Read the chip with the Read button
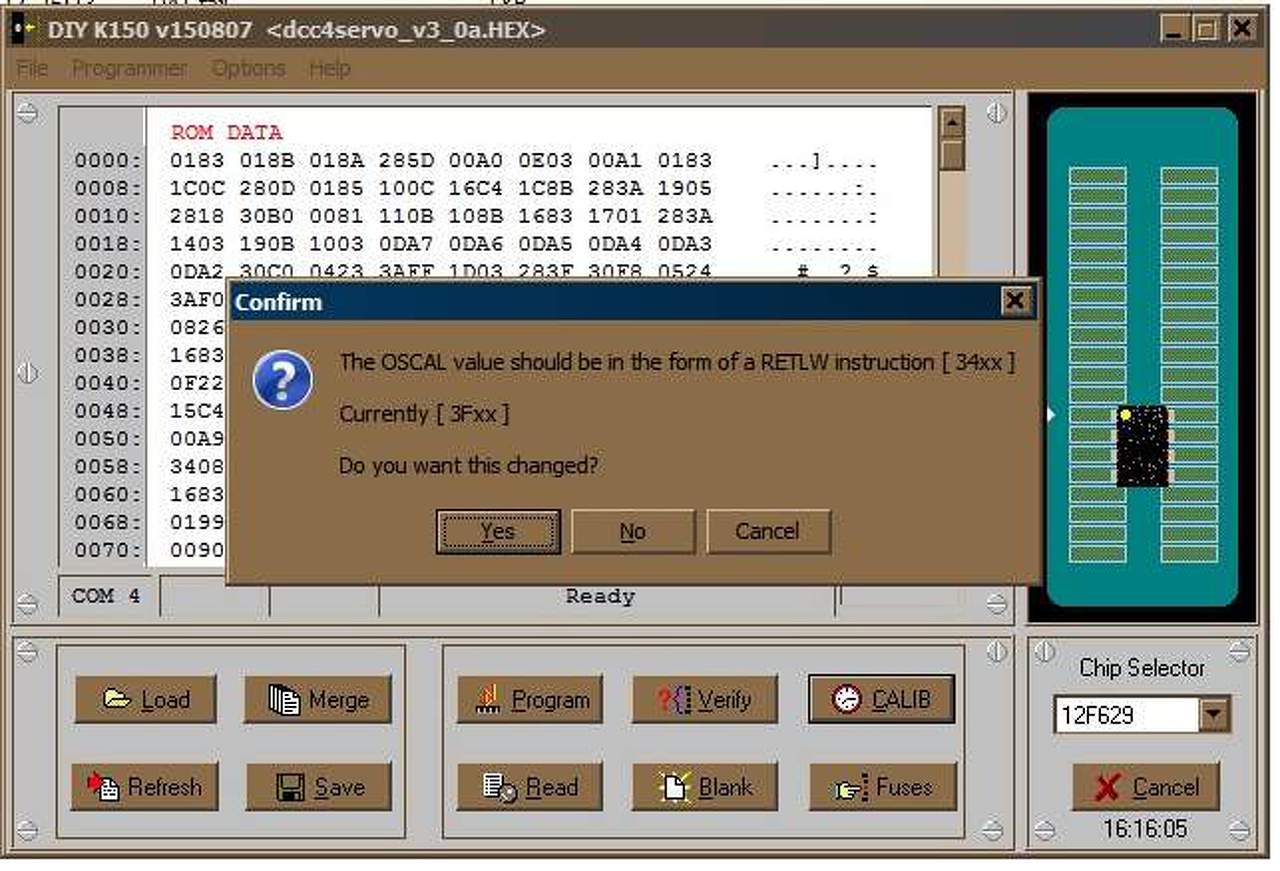Image resolution: width=1280 pixels, height=871 pixels. (x=530, y=786)
